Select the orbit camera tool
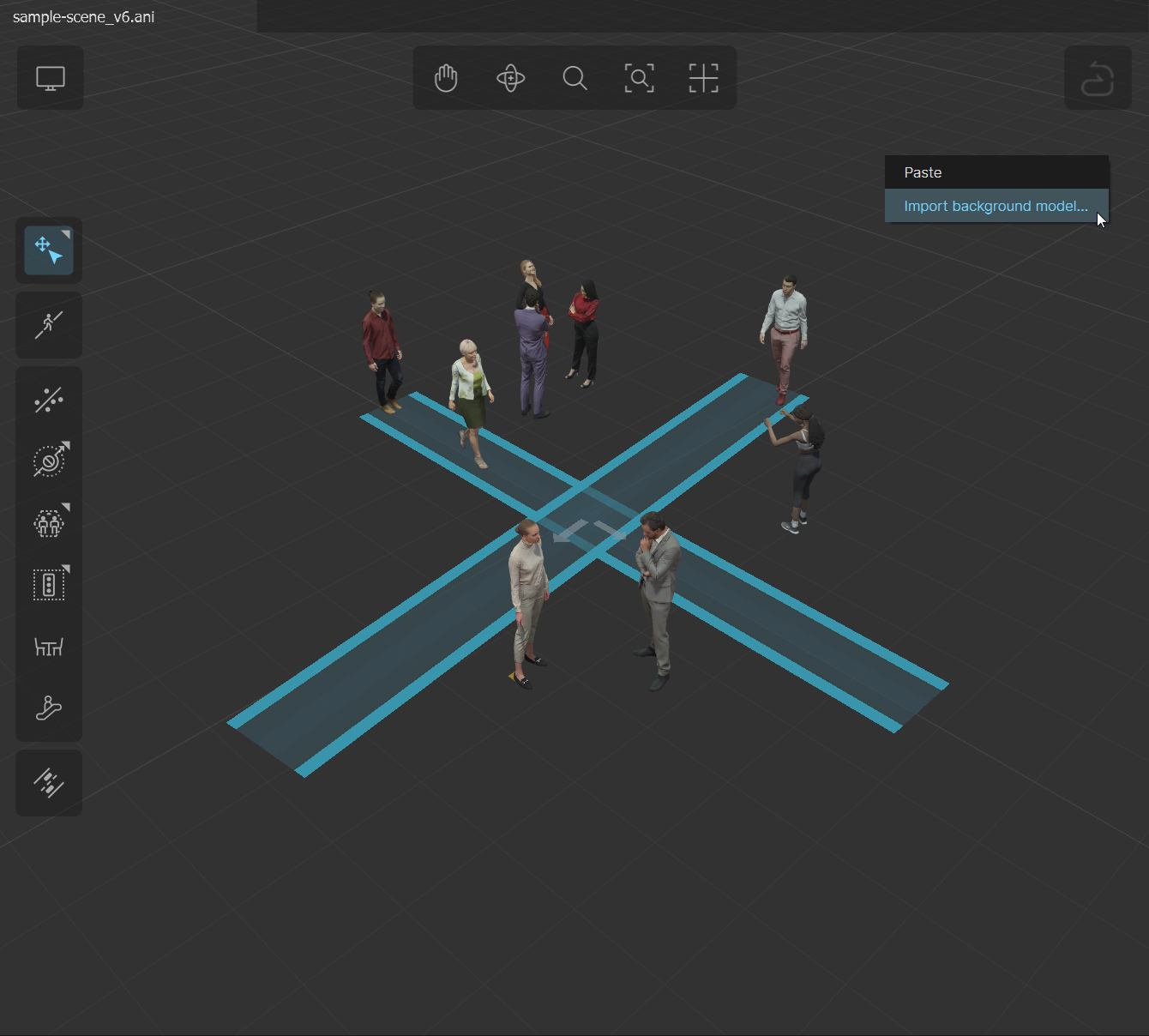 pyautogui.click(x=510, y=78)
